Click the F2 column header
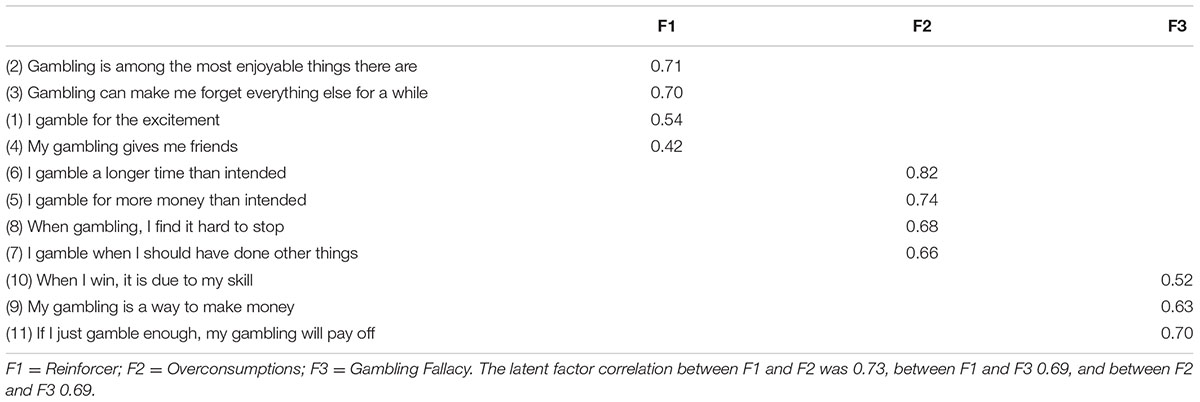The width and height of the screenshot is (1200, 402). [923, 25]
